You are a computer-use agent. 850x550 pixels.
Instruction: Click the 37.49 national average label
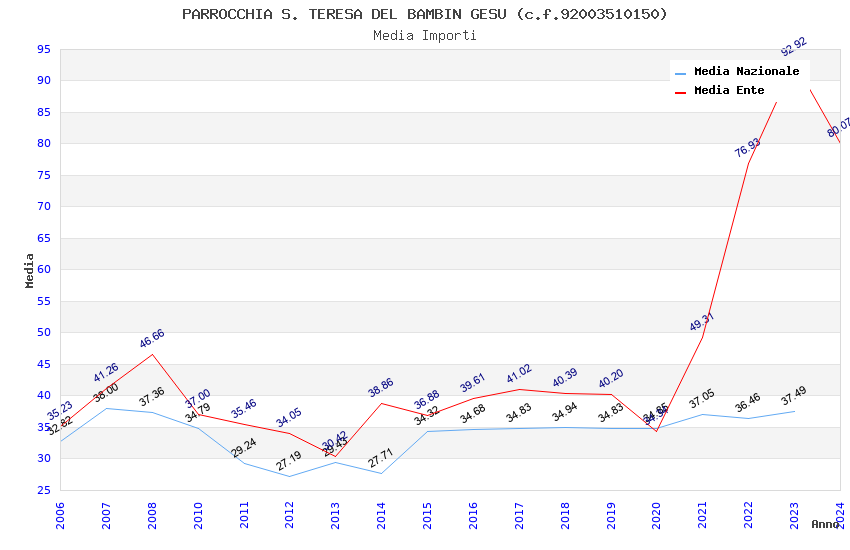[794, 396]
